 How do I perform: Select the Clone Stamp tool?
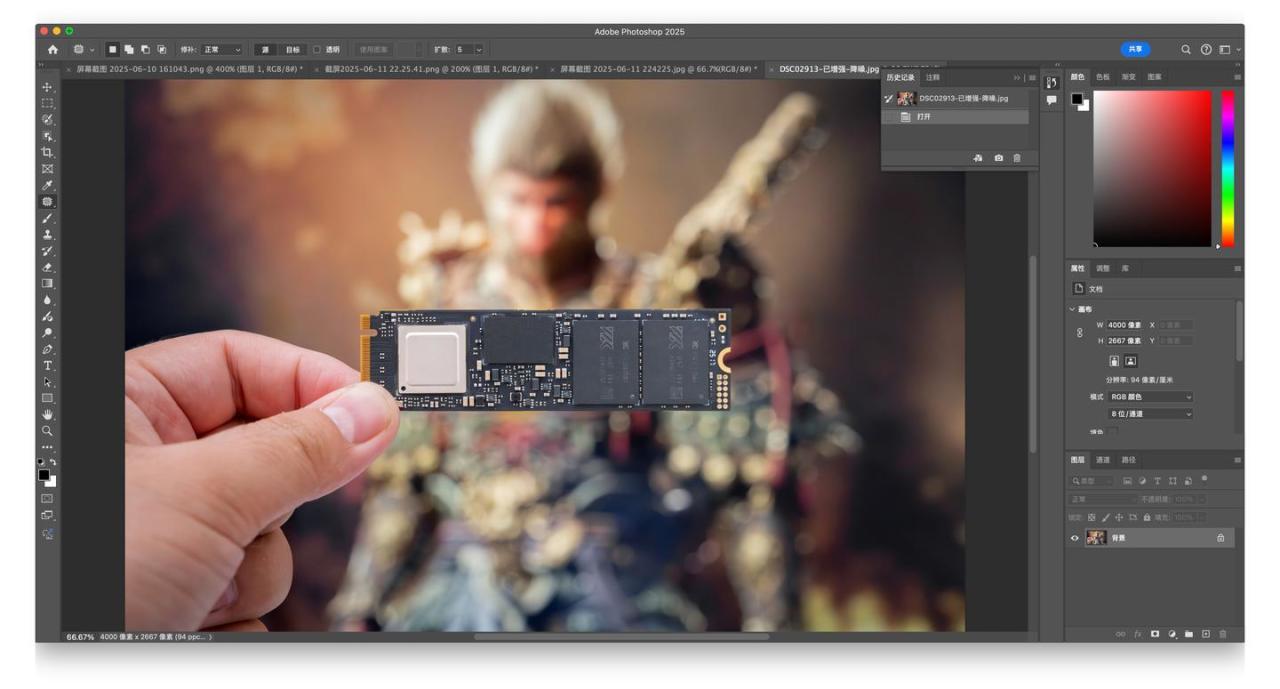pyautogui.click(x=47, y=234)
